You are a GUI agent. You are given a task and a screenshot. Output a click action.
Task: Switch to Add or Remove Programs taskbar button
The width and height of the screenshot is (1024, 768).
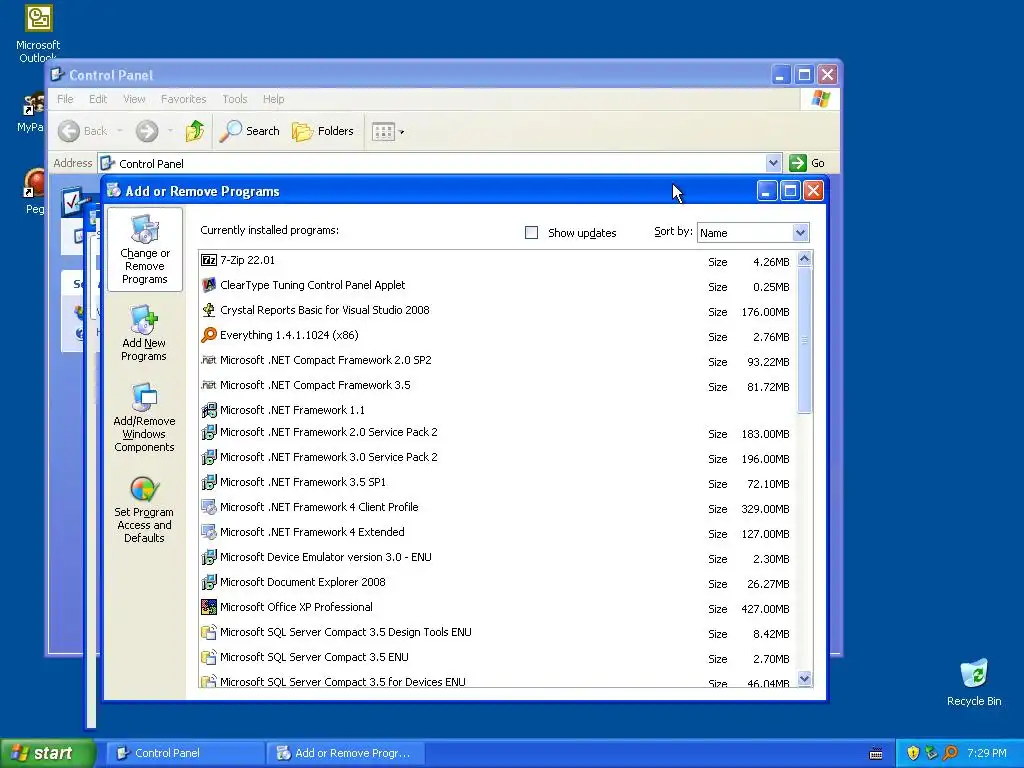tap(346, 753)
